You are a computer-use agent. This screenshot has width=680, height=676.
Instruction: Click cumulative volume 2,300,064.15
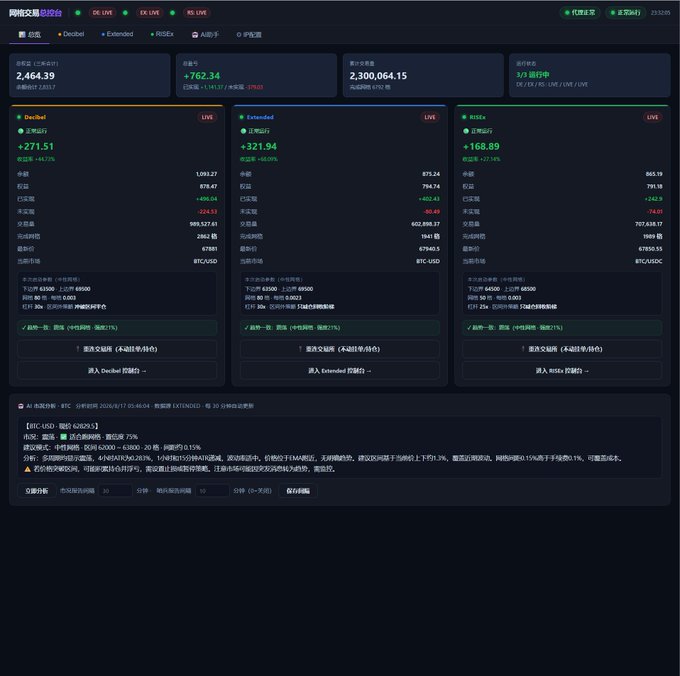point(378,76)
